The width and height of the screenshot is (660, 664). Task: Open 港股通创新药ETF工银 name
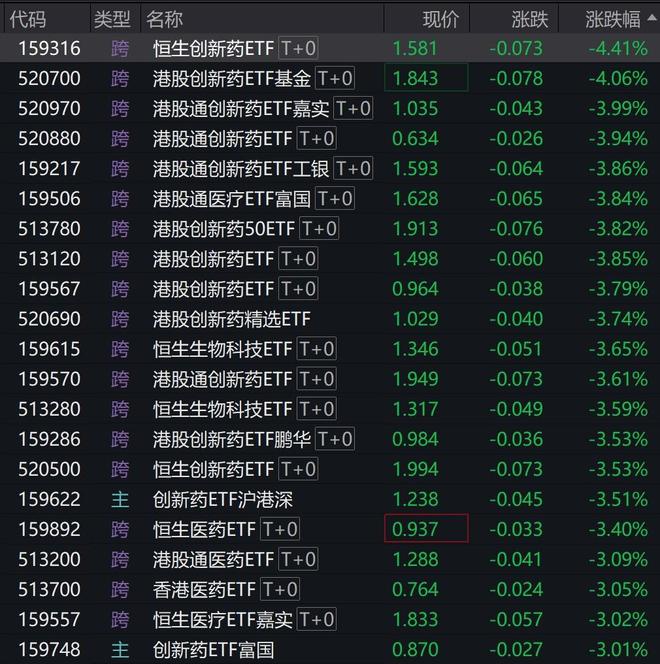click(241, 169)
